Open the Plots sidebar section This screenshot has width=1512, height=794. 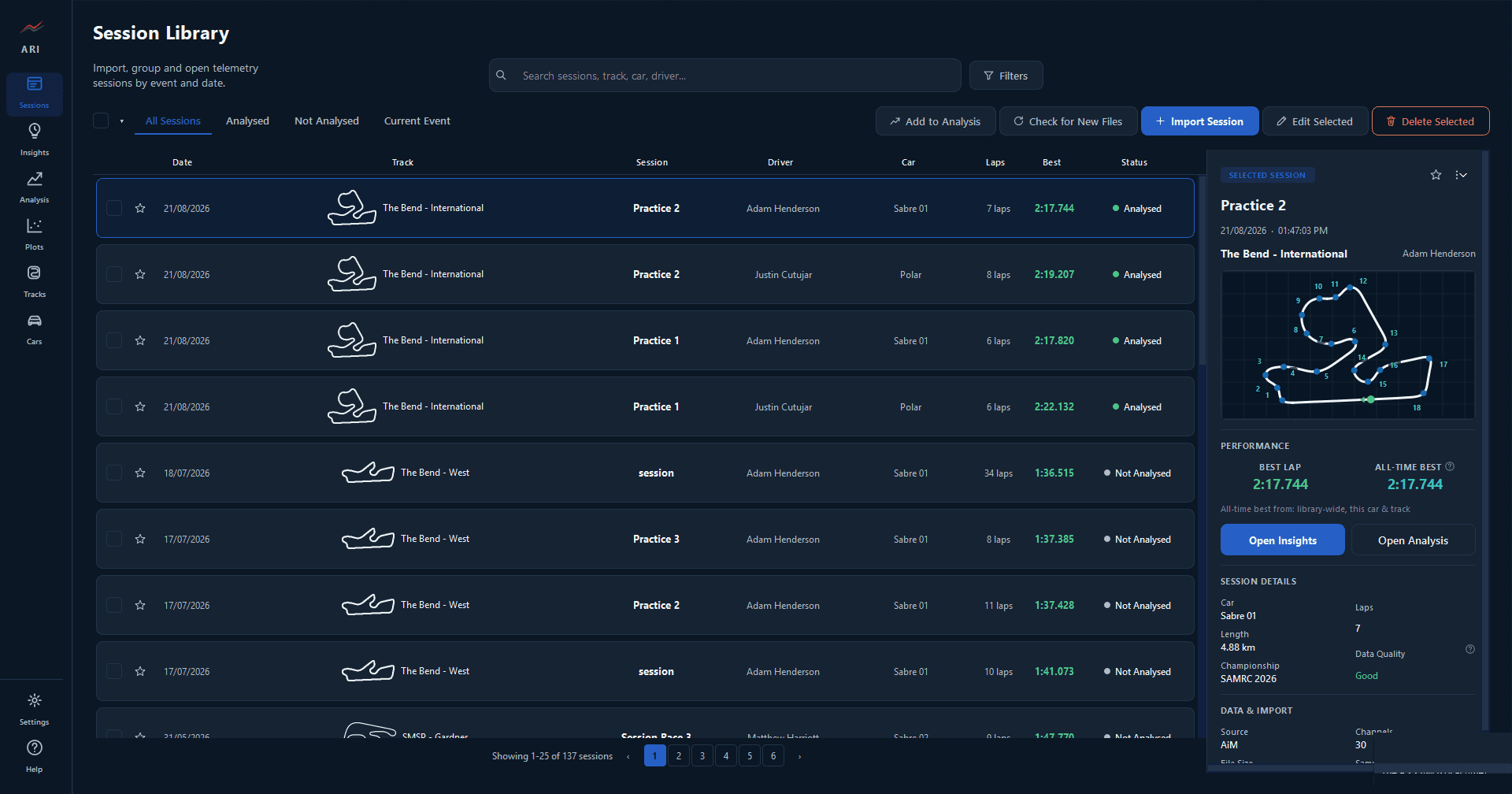pyautogui.click(x=35, y=236)
